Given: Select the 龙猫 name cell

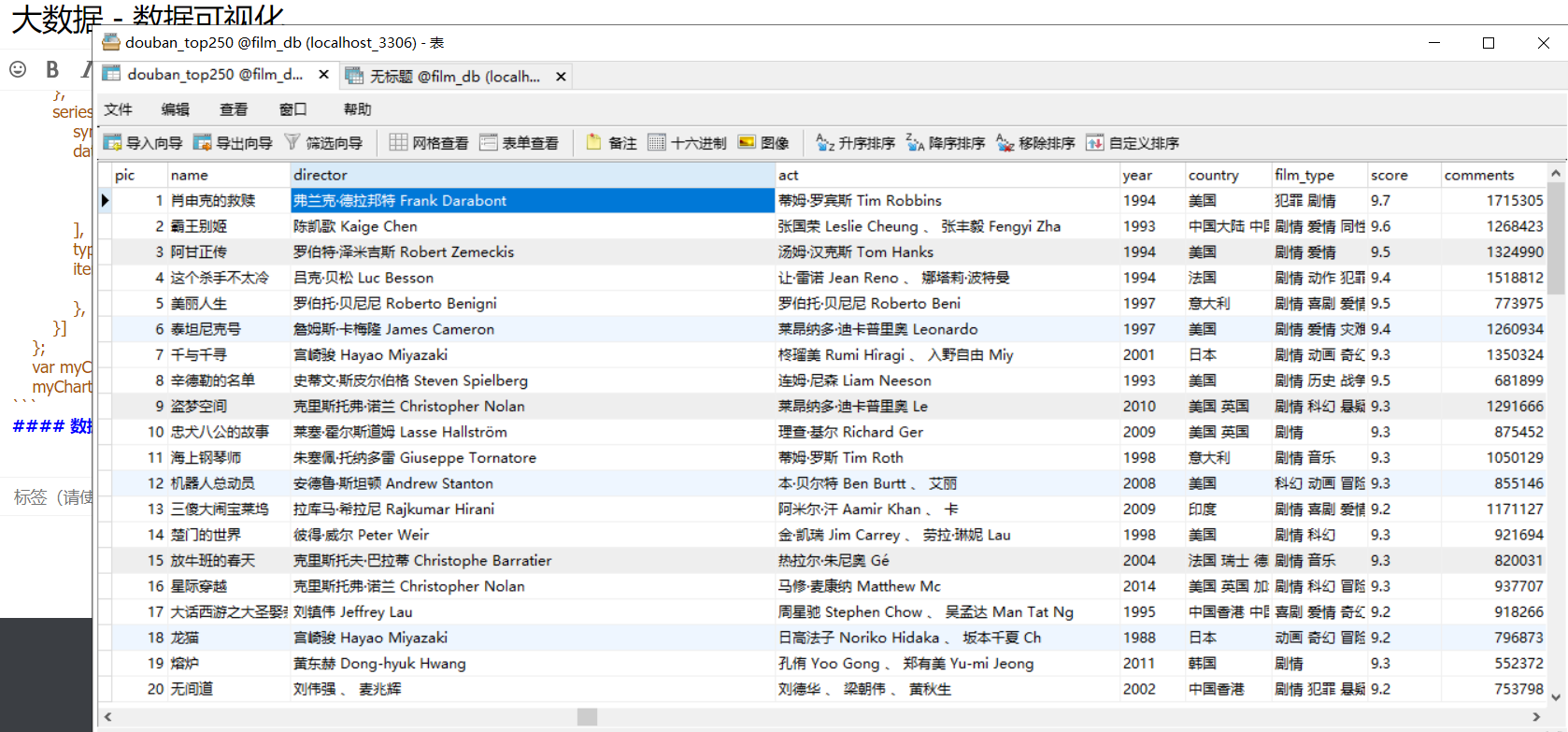Looking at the screenshot, I should [229, 638].
